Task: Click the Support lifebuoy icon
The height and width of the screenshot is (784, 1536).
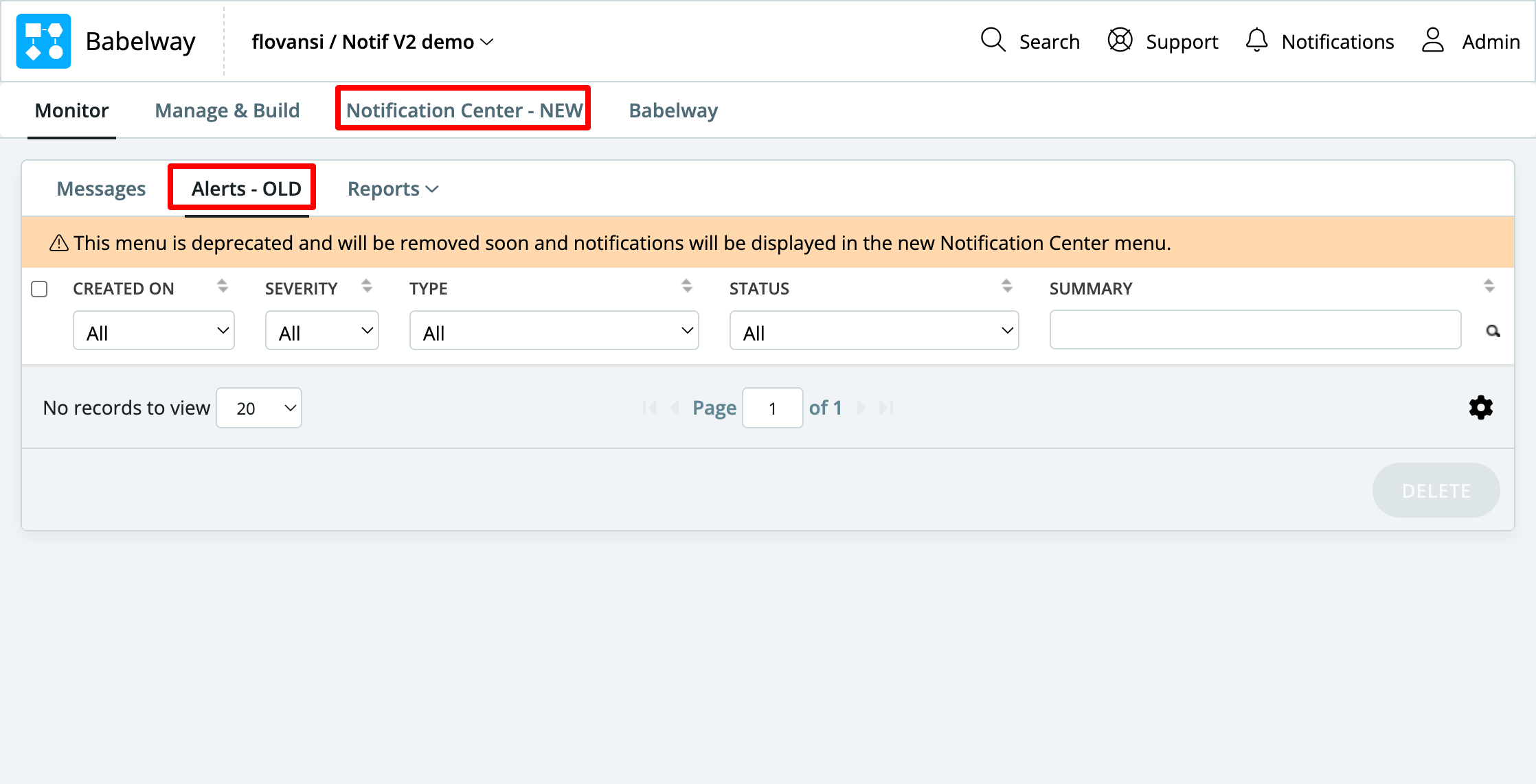Action: [x=1120, y=41]
